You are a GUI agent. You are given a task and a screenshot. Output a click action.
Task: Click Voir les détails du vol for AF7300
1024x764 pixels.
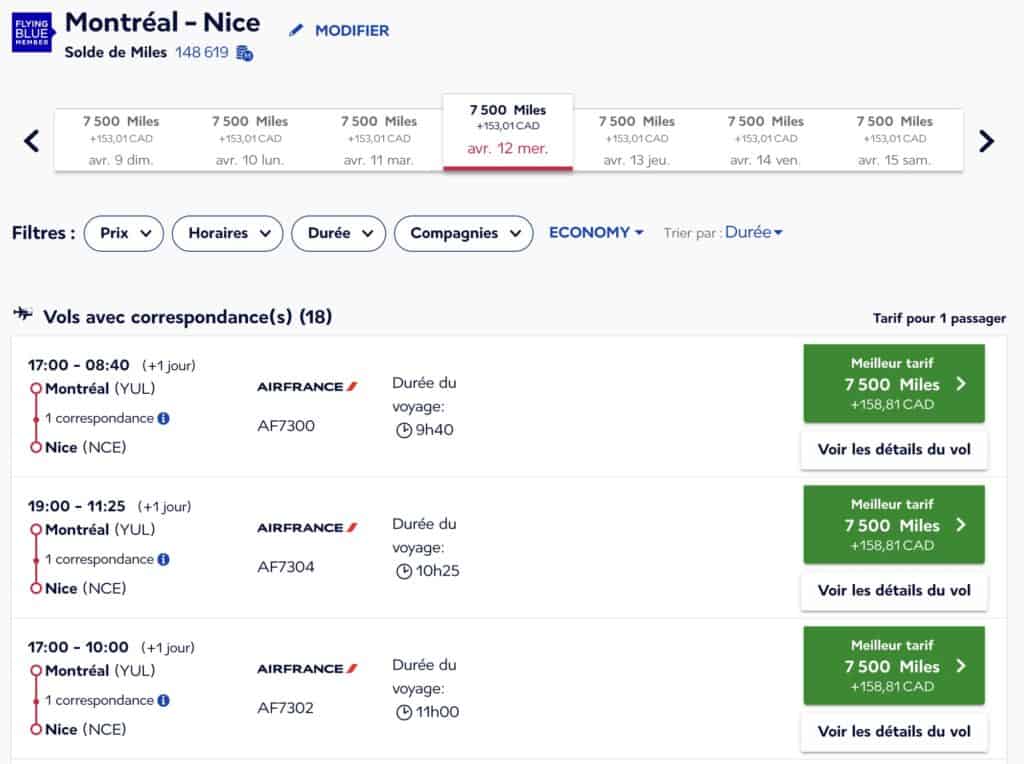click(x=893, y=449)
